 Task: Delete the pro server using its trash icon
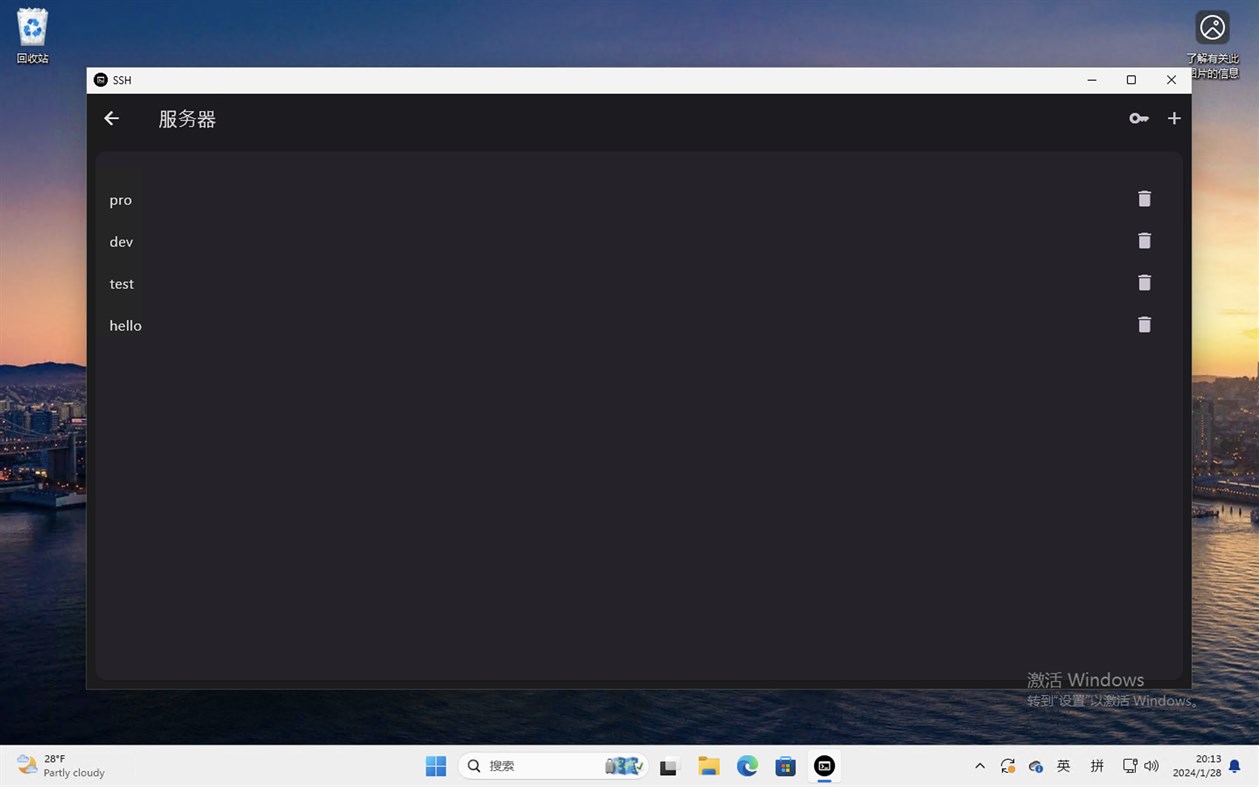tap(1144, 199)
